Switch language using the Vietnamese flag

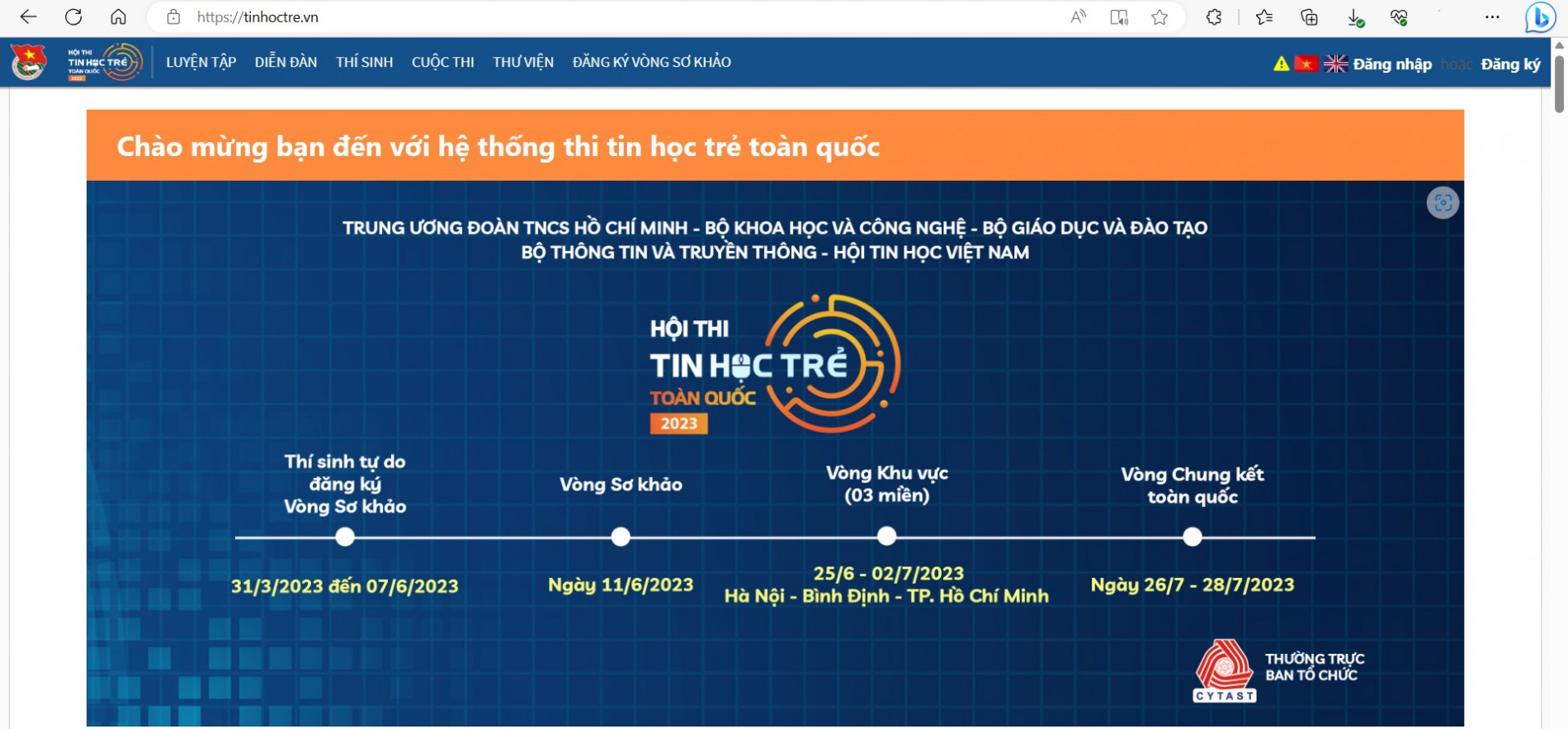1306,64
